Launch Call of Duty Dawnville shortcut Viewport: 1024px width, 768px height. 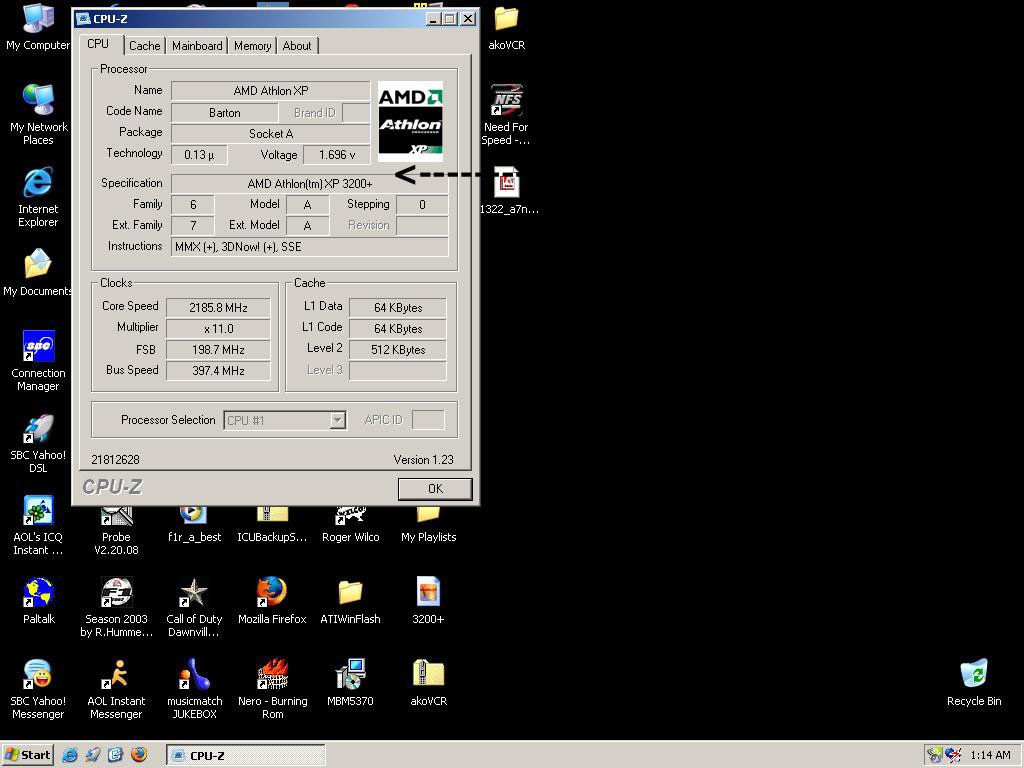pyautogui.click(x=194, y=593)
